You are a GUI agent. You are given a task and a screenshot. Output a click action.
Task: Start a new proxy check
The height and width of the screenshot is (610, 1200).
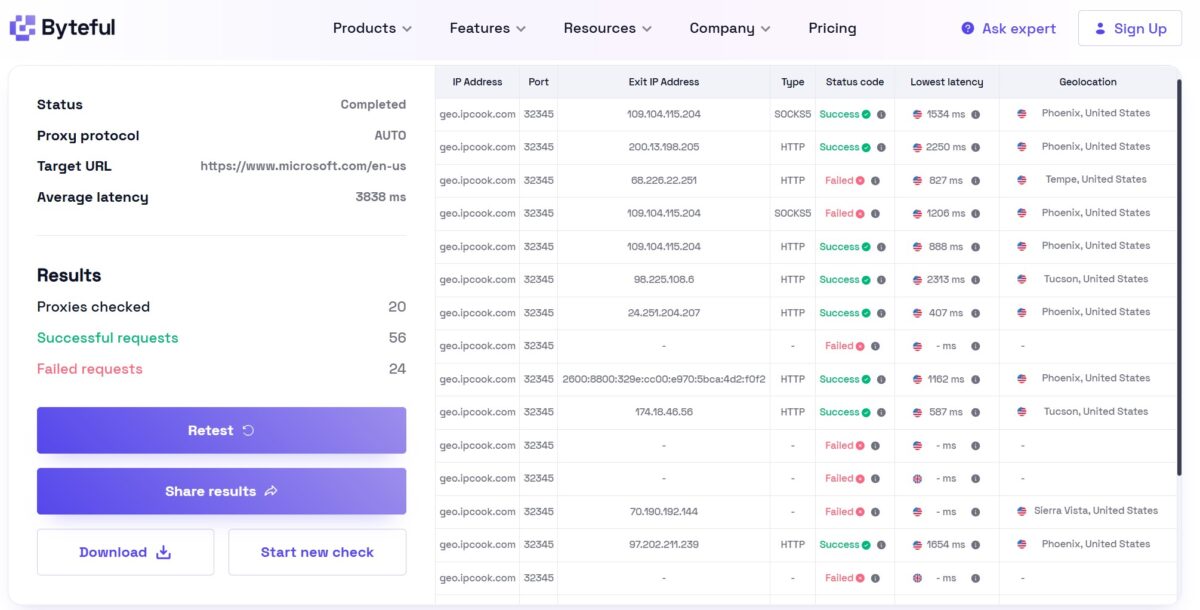coord(317,552)
